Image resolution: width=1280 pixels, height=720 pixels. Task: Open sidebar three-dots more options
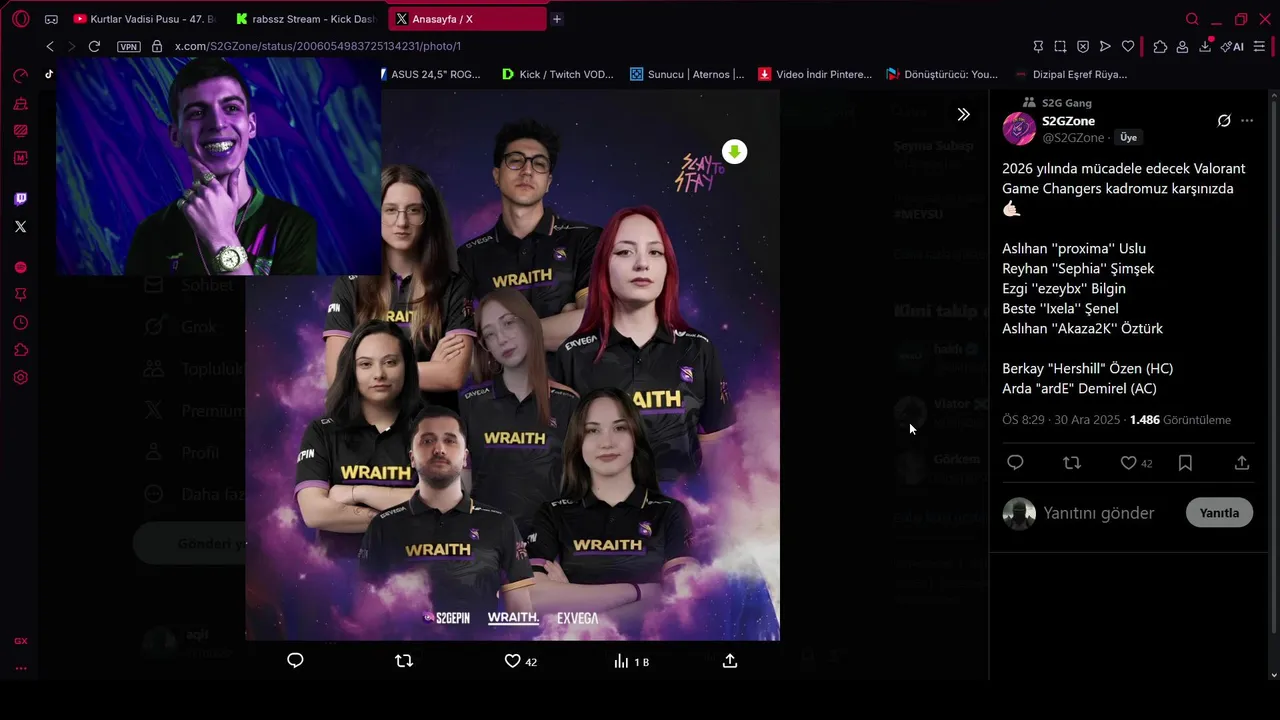tap(21, 668)
